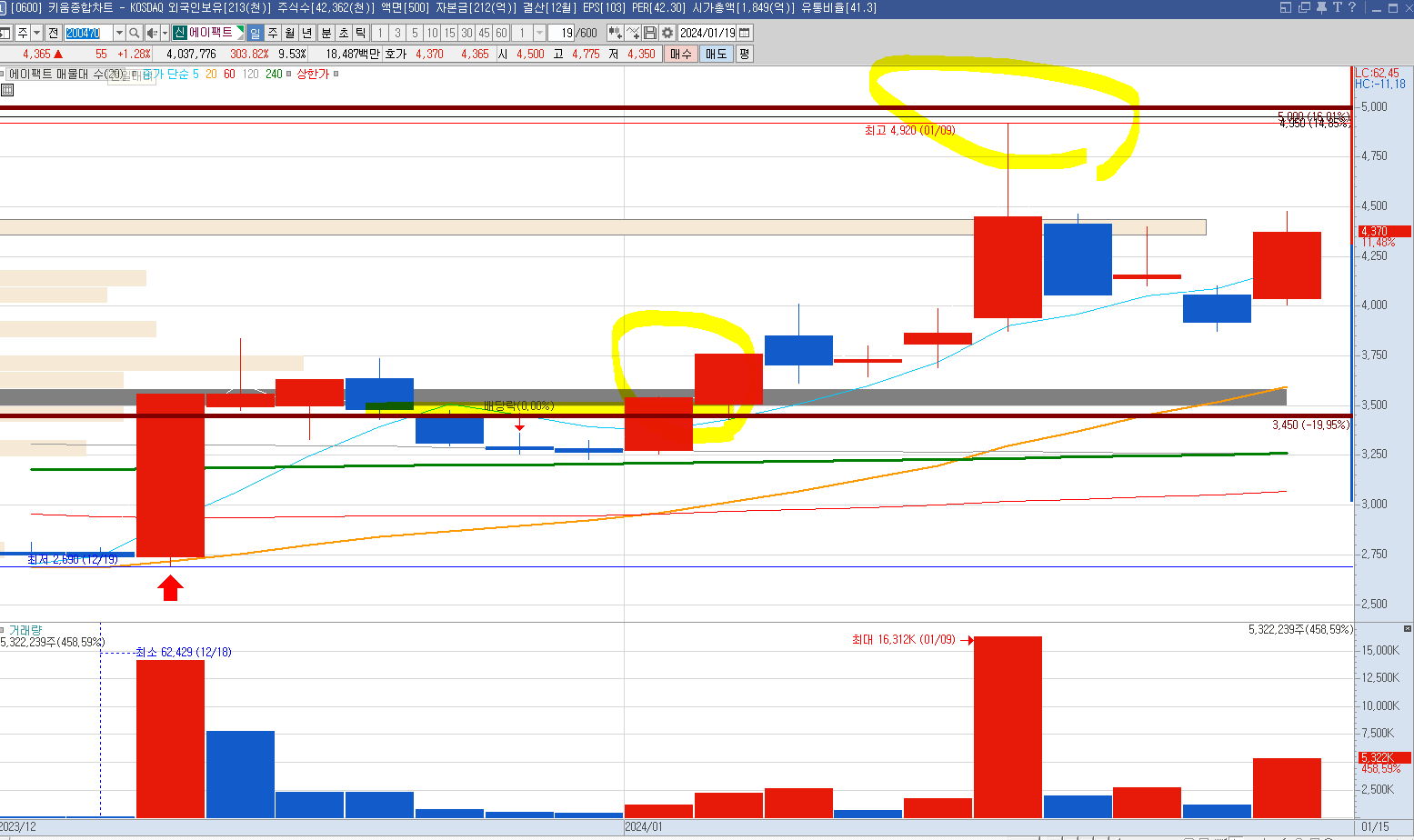Viewport: 1414px width, 840px height.
Task: Click the 거래량 volume panel label
Action: click(25, 630)
